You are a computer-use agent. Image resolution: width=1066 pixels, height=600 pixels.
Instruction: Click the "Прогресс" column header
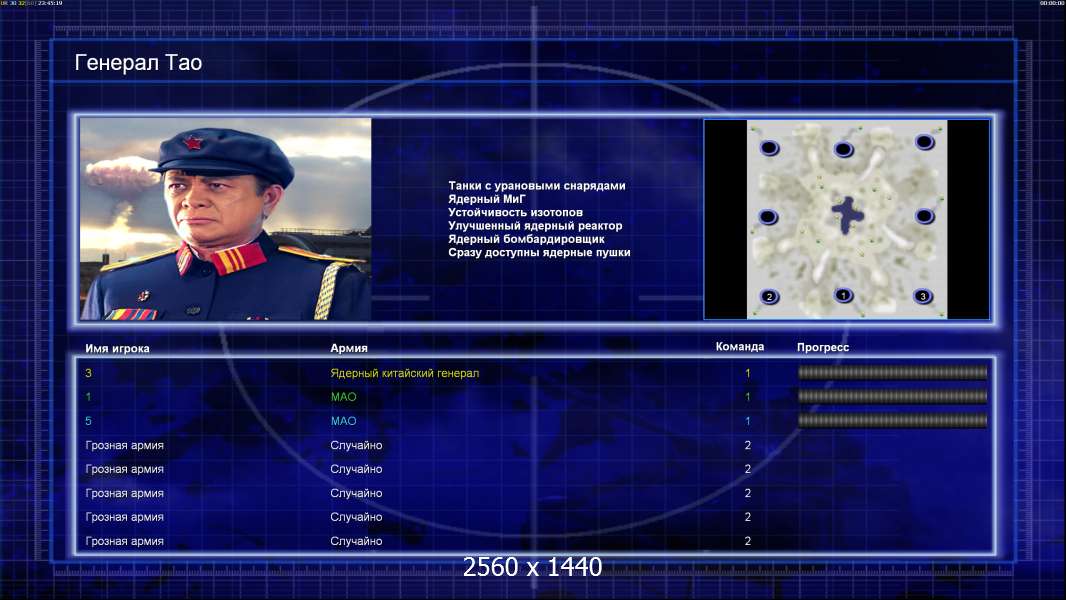[x=823, y=348]
